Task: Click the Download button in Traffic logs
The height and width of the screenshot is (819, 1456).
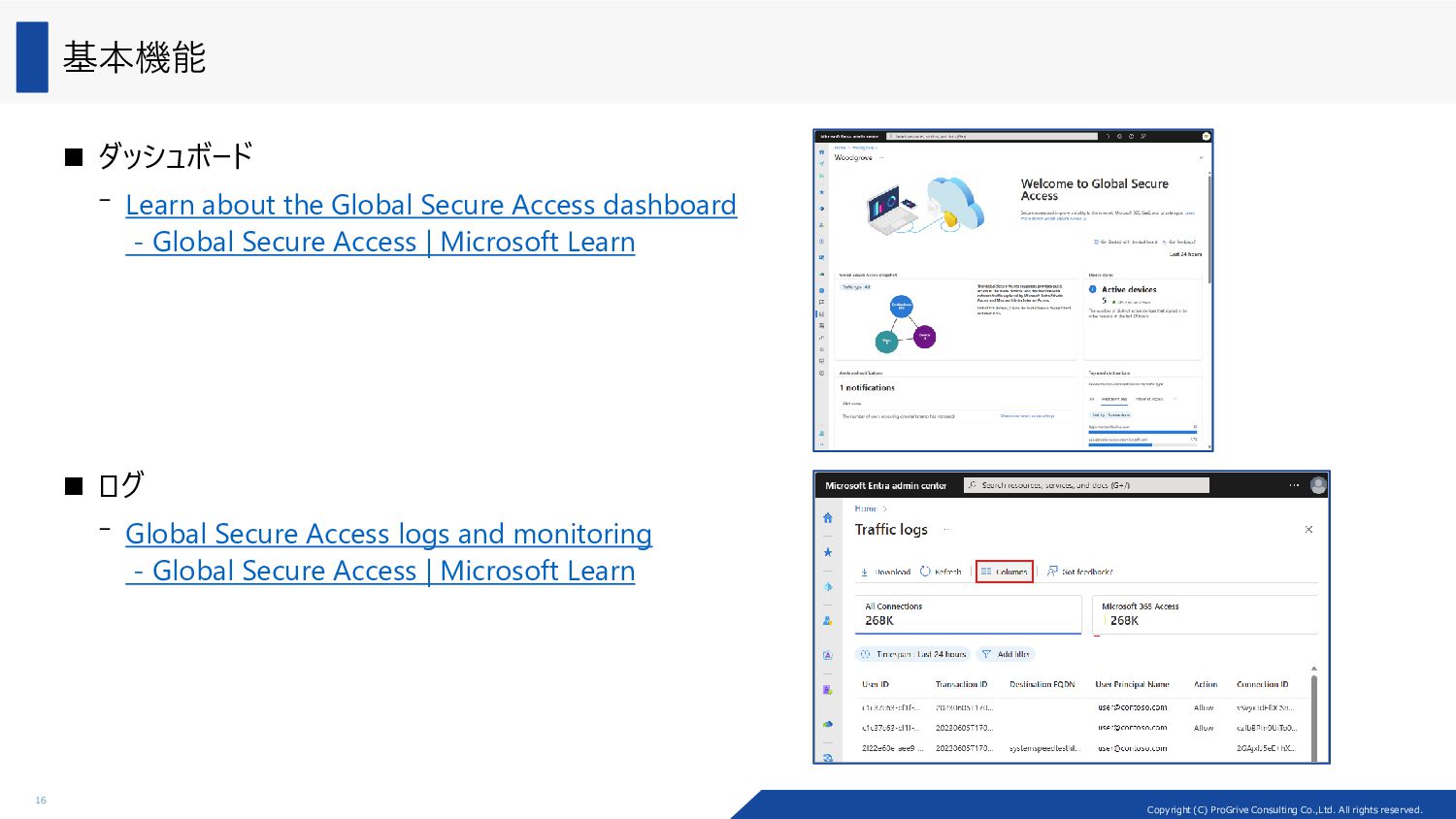Action: (x=885, y=572)
